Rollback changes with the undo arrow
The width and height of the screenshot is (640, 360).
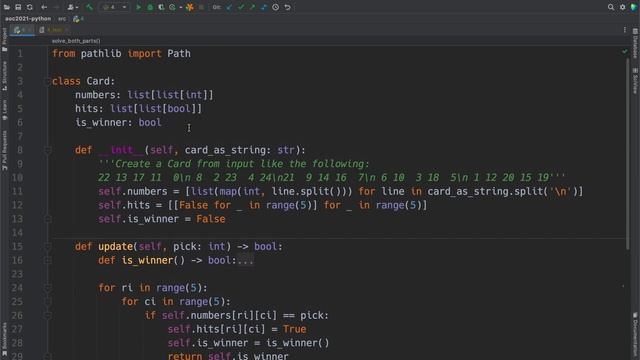pyautogui.click(x=287, y=7)
